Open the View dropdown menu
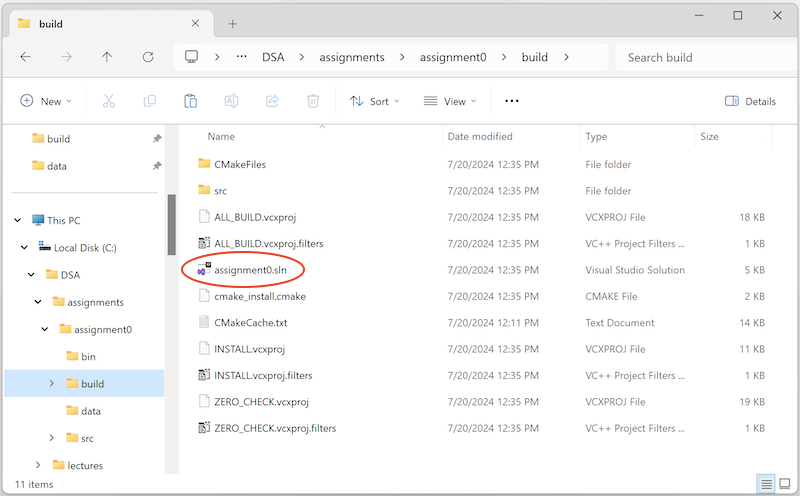This screenshot has width=800, height=496. (x=450, y=101)
